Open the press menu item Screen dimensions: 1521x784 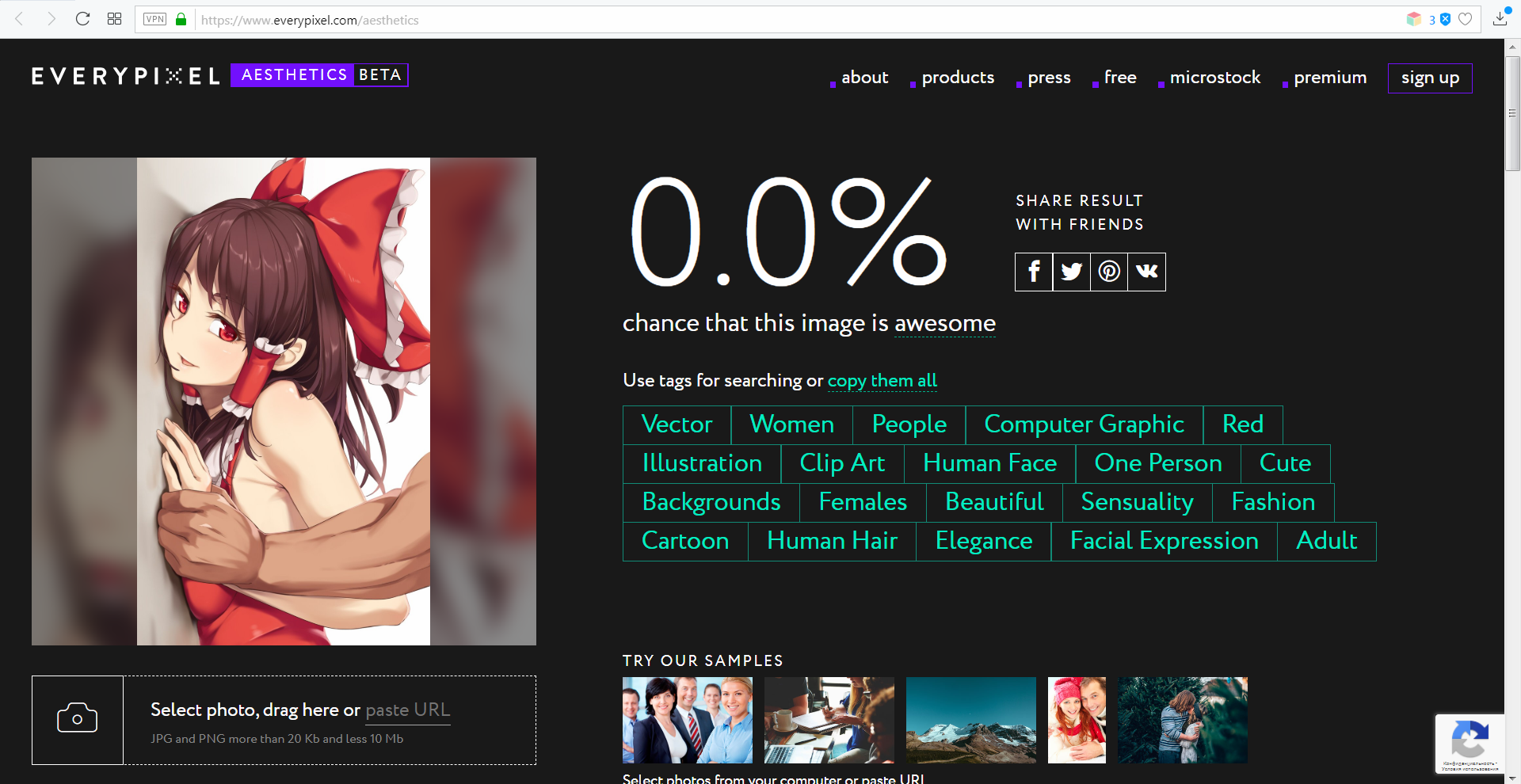[x=1049, y=78]
